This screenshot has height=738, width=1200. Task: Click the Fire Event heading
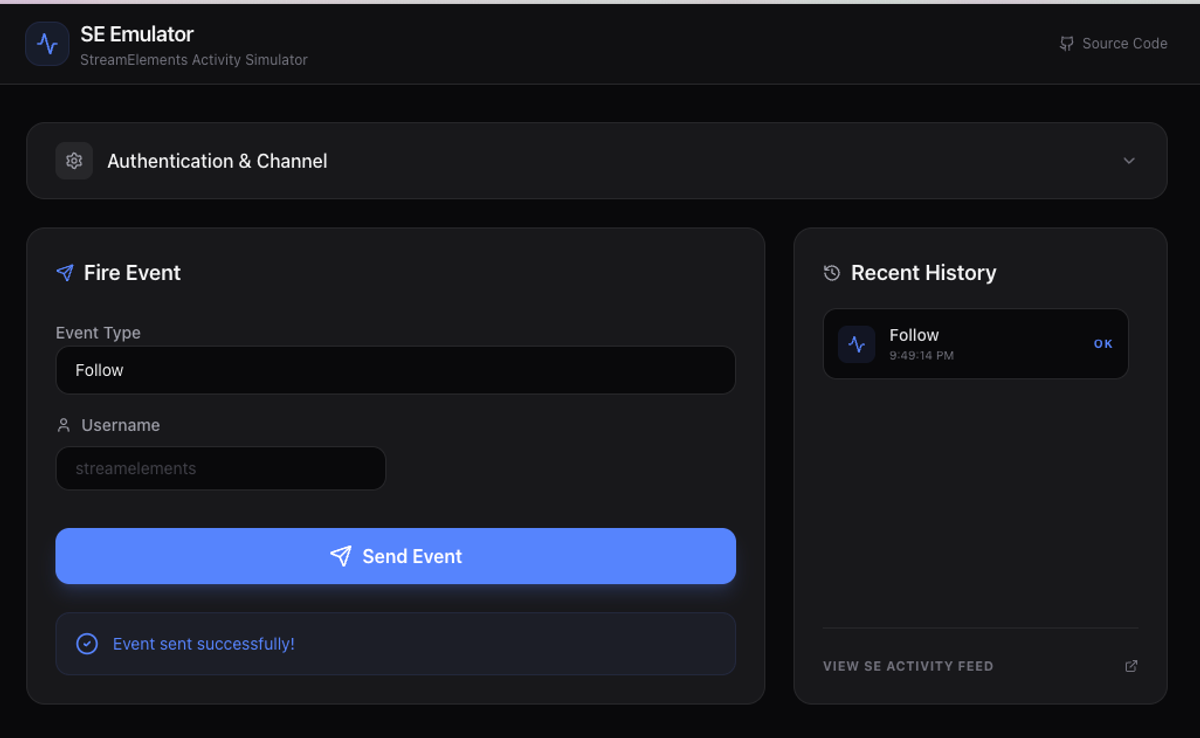[132, 273]
